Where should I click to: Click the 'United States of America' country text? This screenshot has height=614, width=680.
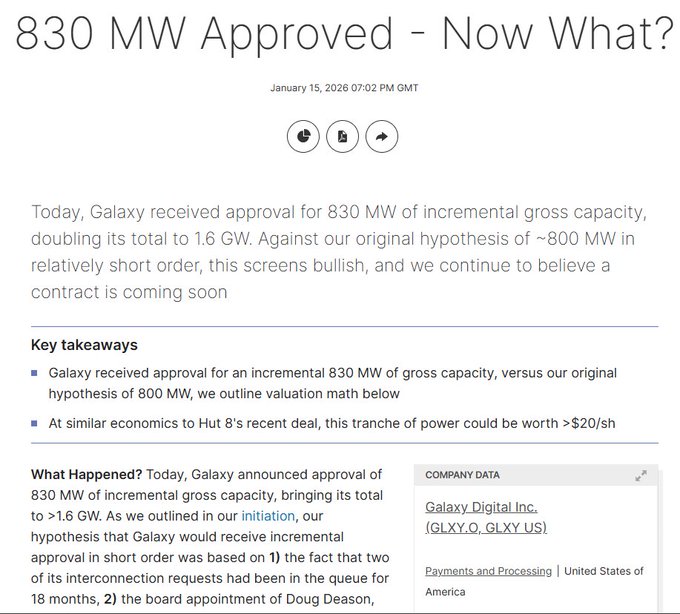[x=604, y=571]
